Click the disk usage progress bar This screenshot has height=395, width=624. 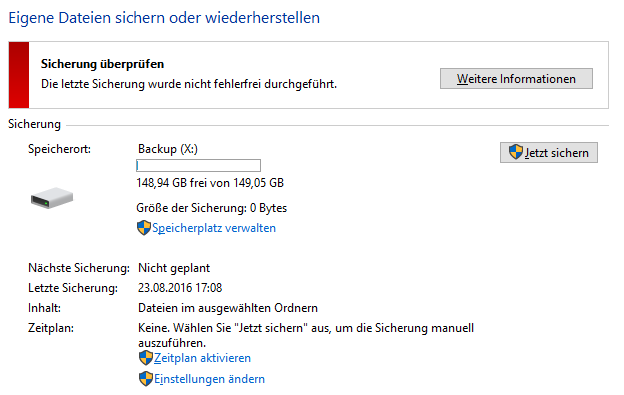point(199,165)
